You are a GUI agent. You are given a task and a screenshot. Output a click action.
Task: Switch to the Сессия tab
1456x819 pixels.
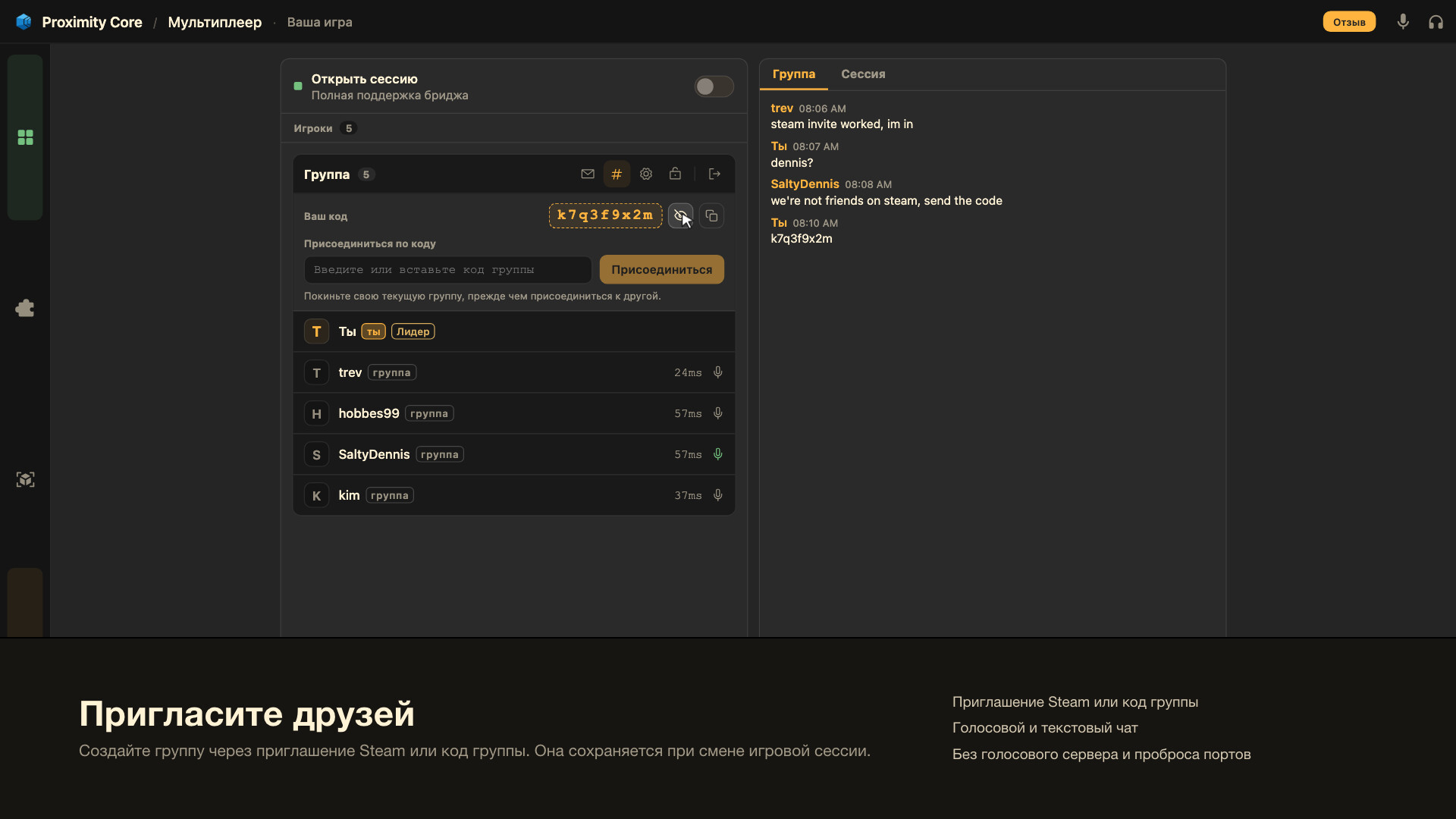click(x=863, y=74)
